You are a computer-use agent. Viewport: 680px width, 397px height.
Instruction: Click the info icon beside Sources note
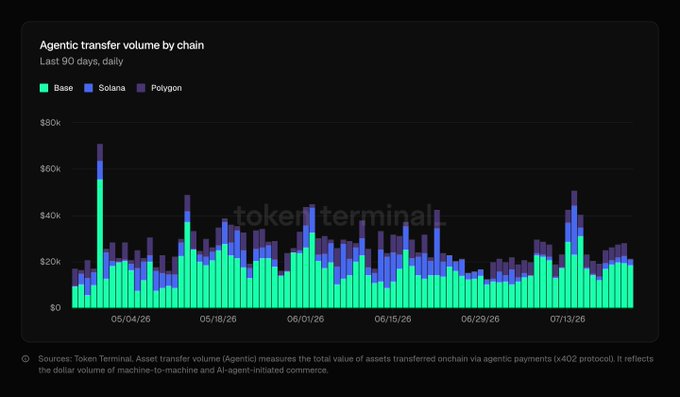tap(26, 359)
